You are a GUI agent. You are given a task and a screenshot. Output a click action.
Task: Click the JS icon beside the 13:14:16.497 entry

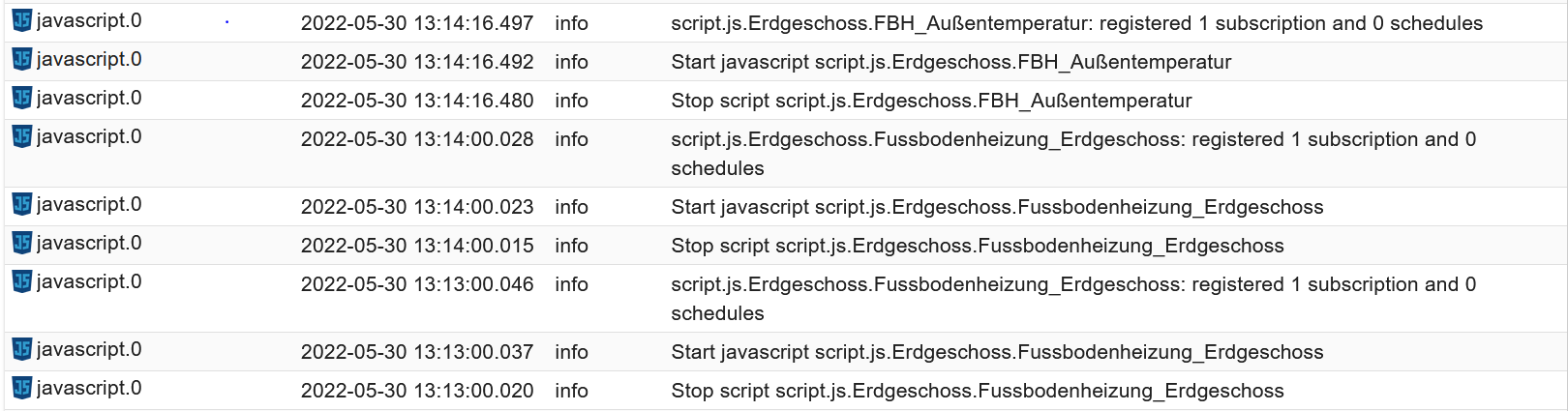tap(22, 20)
